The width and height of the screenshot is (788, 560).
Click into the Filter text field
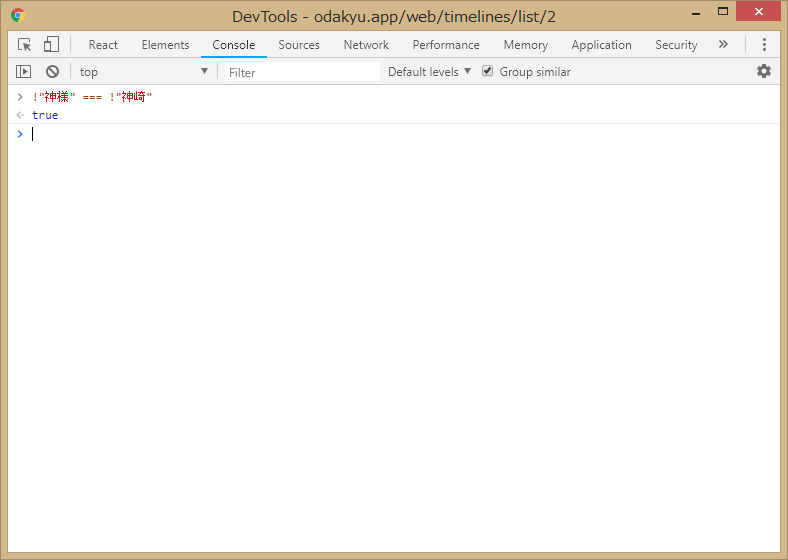coord(302,72)
